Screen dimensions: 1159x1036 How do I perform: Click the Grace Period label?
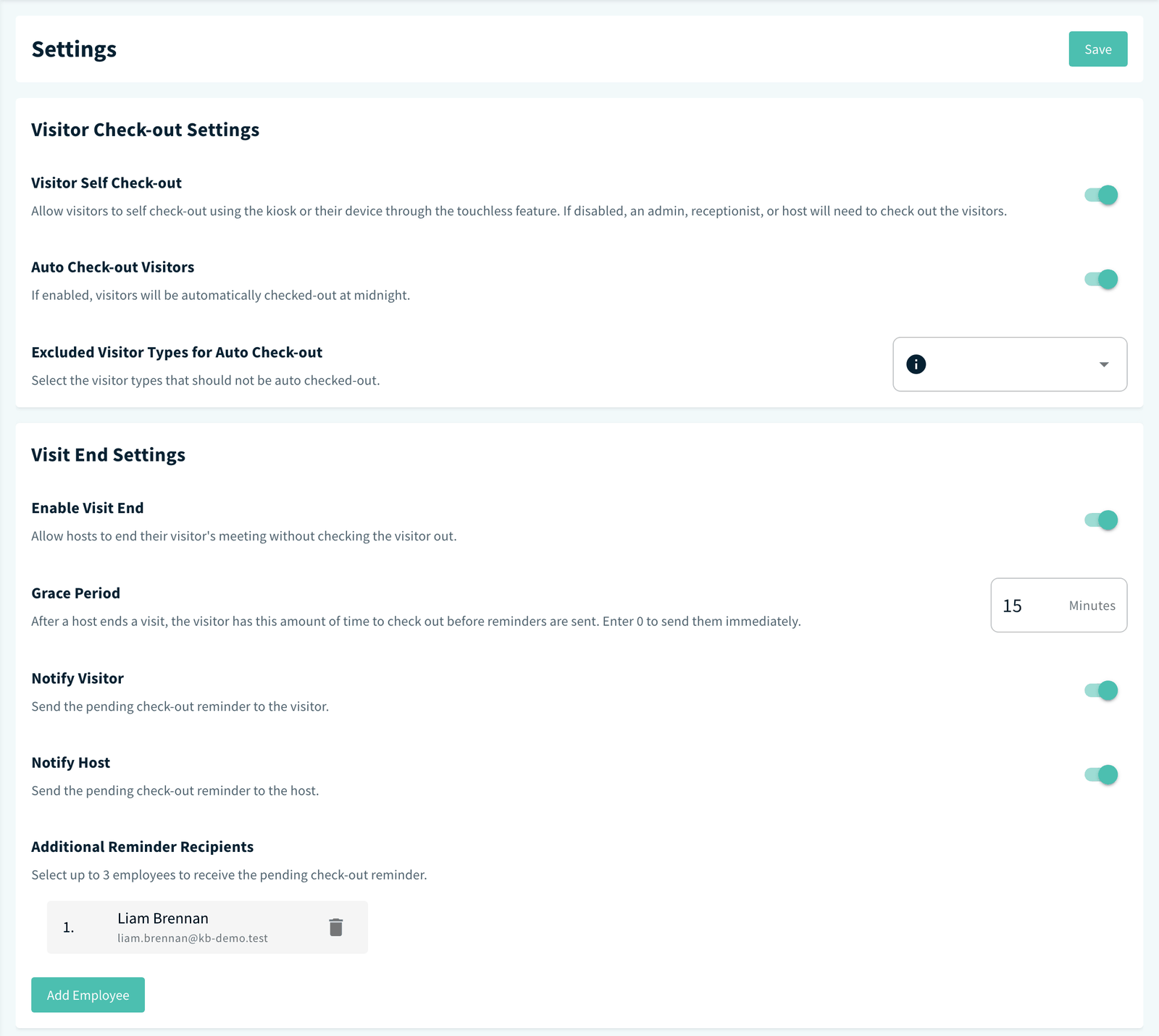point(75,593)
